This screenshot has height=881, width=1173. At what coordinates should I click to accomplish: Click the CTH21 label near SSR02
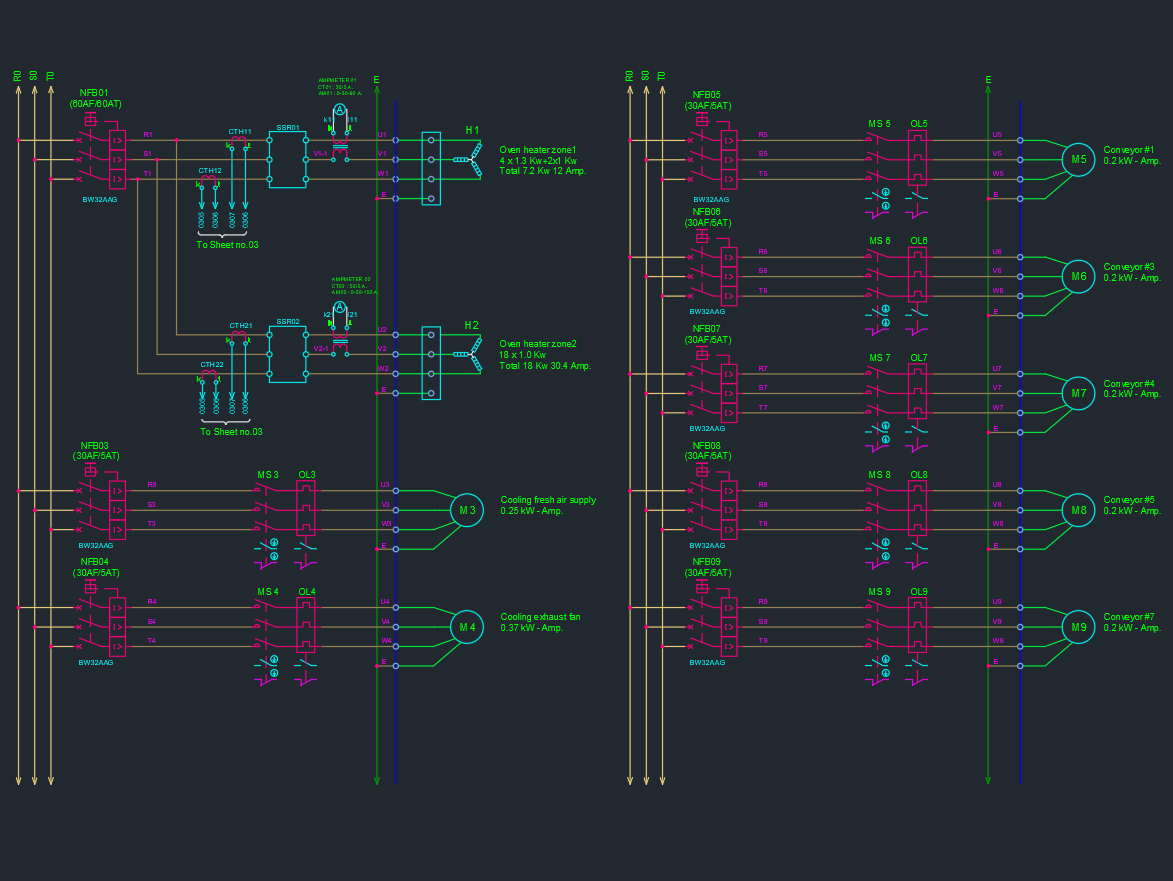(241, 326)
